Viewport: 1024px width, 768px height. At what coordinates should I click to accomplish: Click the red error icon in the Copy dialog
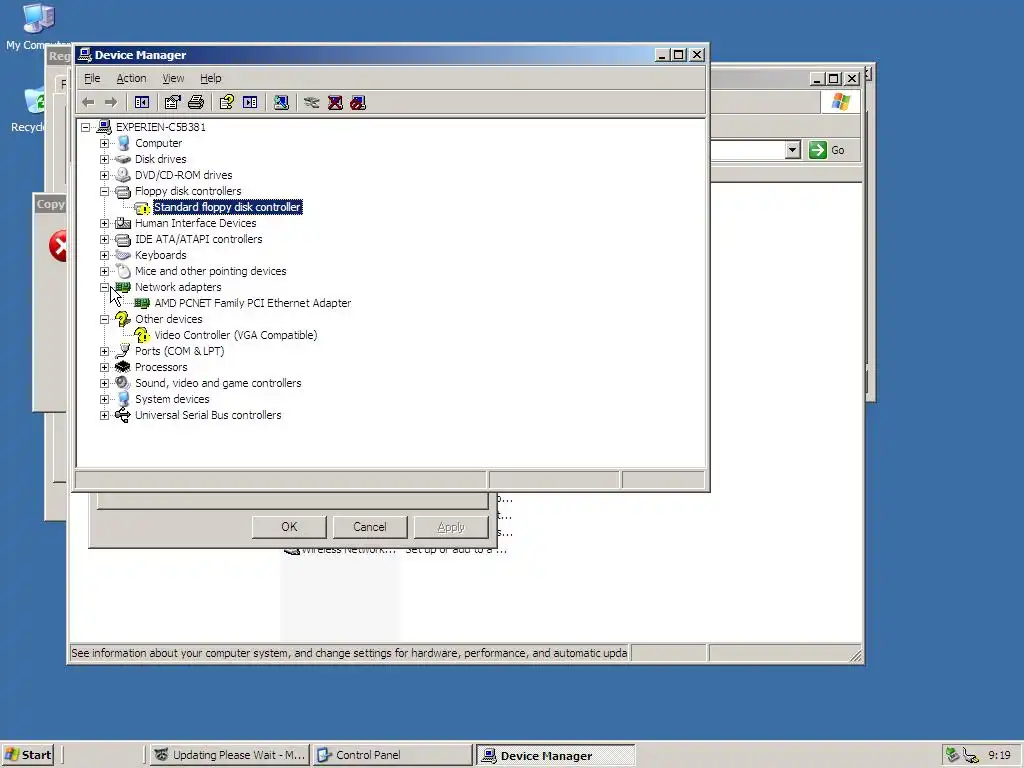(x=58, y=246)
